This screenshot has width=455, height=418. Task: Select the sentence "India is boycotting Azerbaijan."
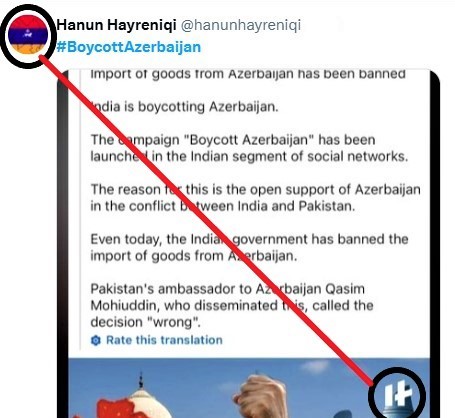coord(184,107)
